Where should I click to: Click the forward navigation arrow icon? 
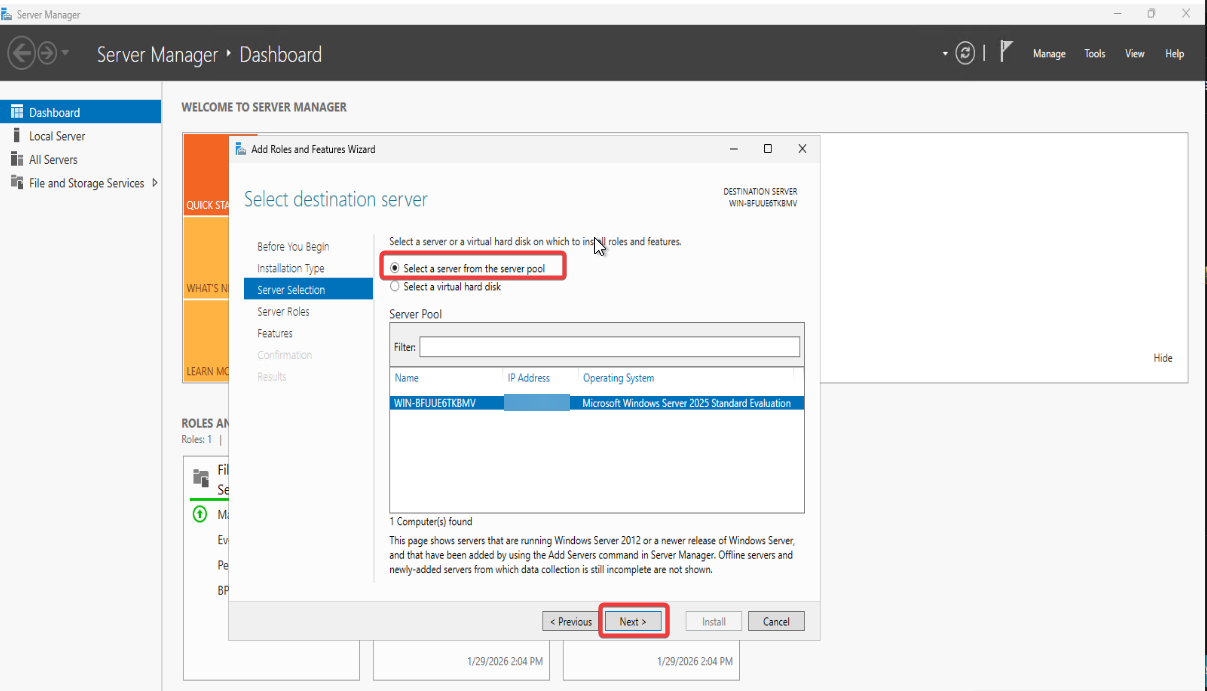tap(47, 53)
